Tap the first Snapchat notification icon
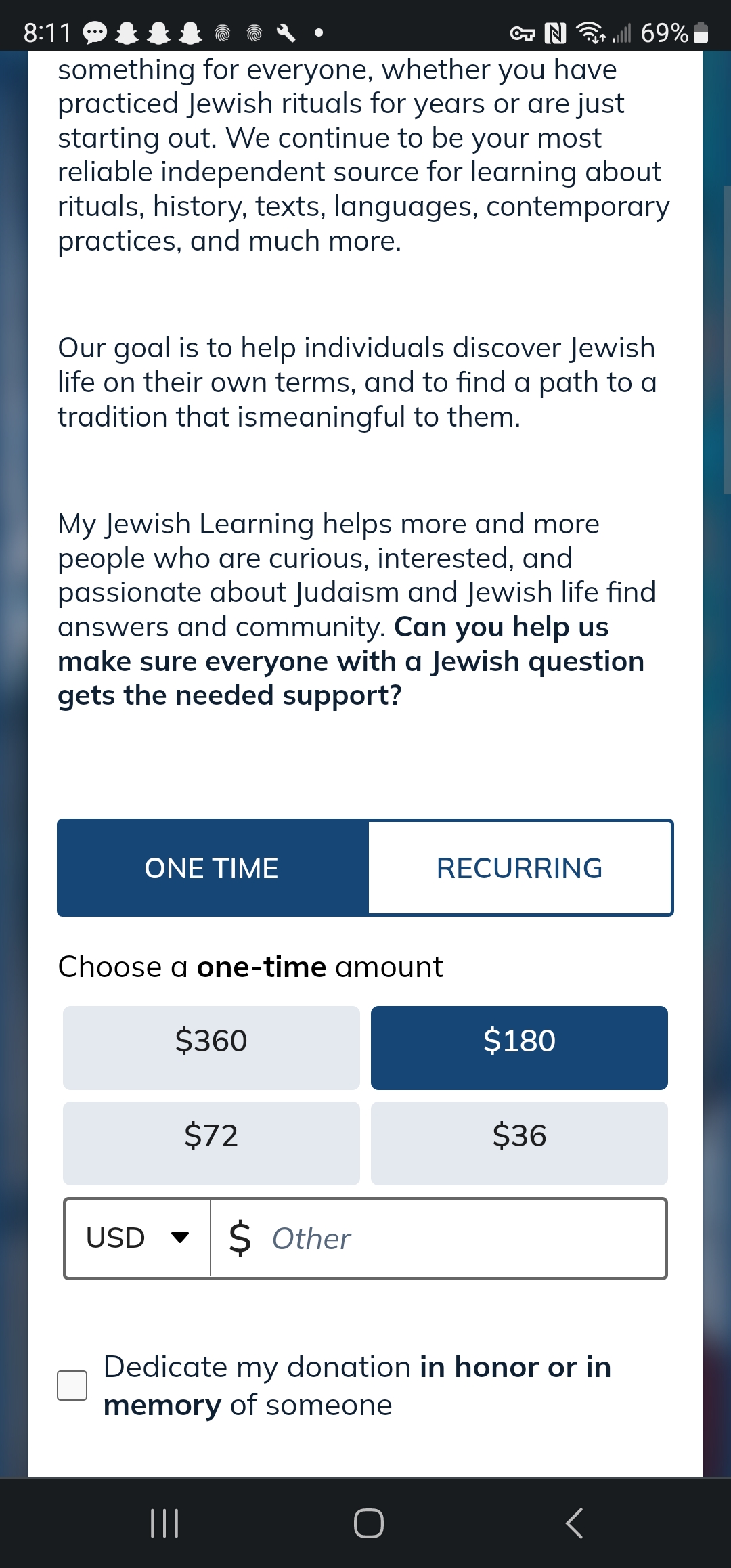Viewport: 731px width, 1568px height. click(x=127, y=32)
